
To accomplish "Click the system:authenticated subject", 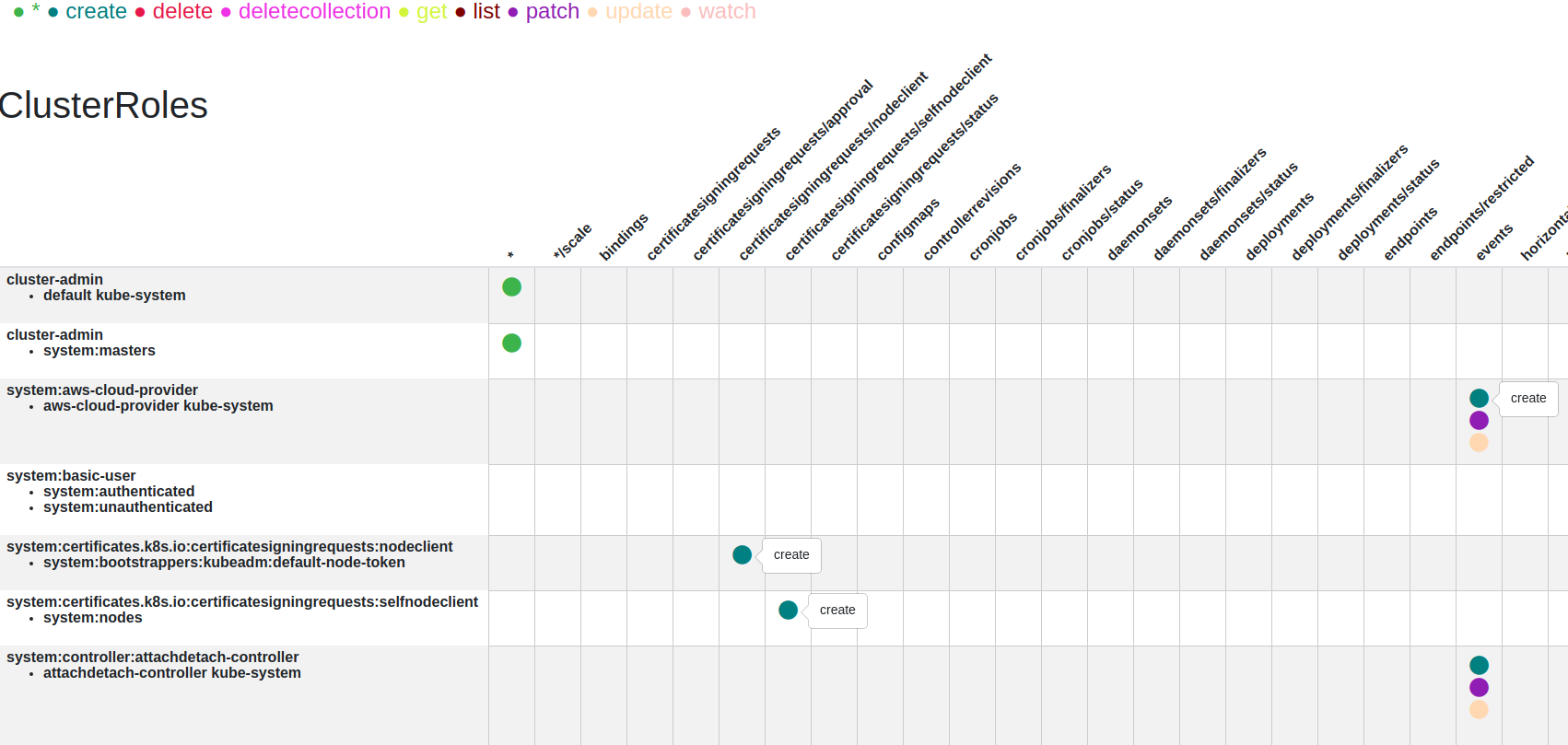I will 119,492.
